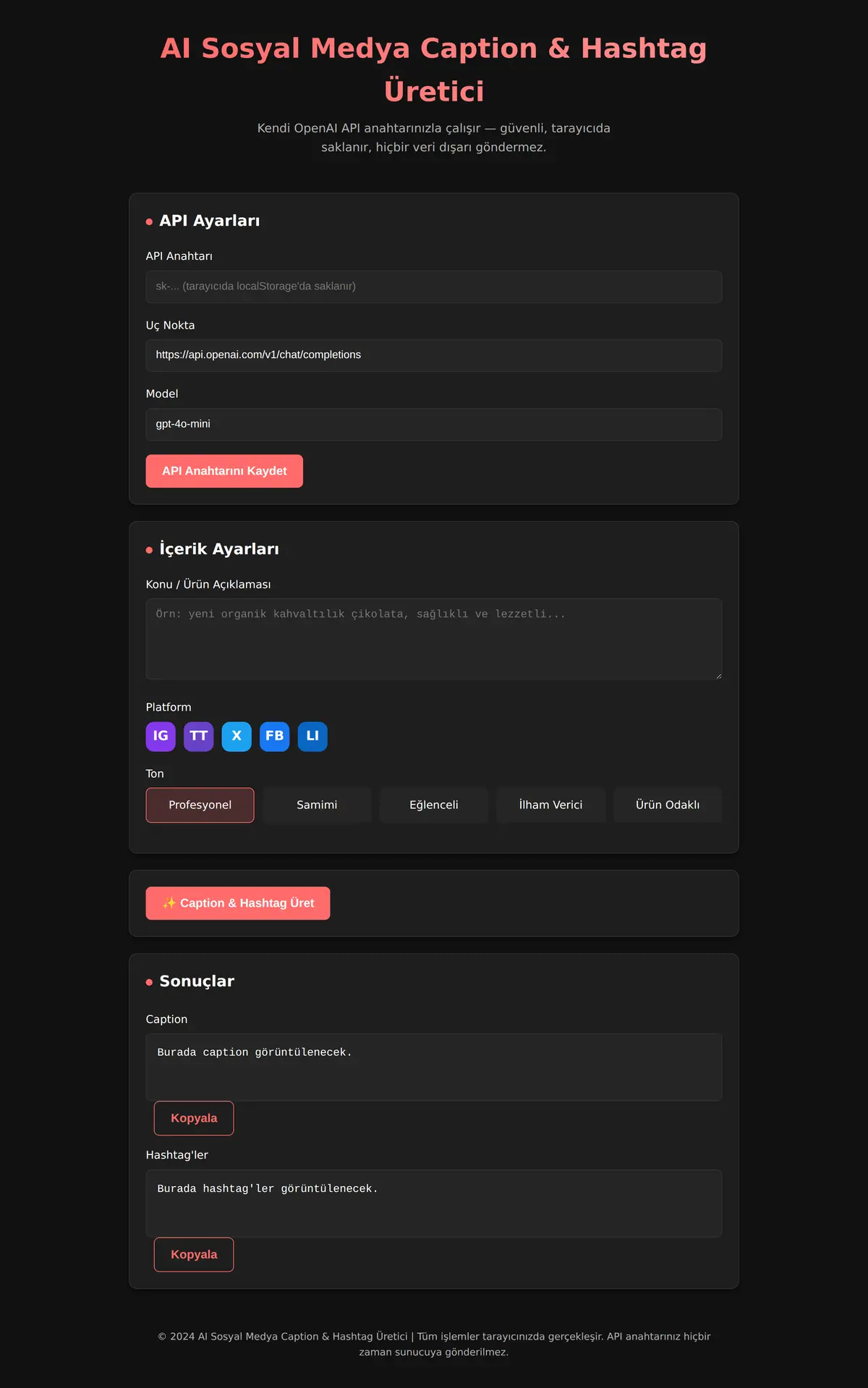
Task: Click the footer copyright text starting '© 2024'
Action: 434,1344
